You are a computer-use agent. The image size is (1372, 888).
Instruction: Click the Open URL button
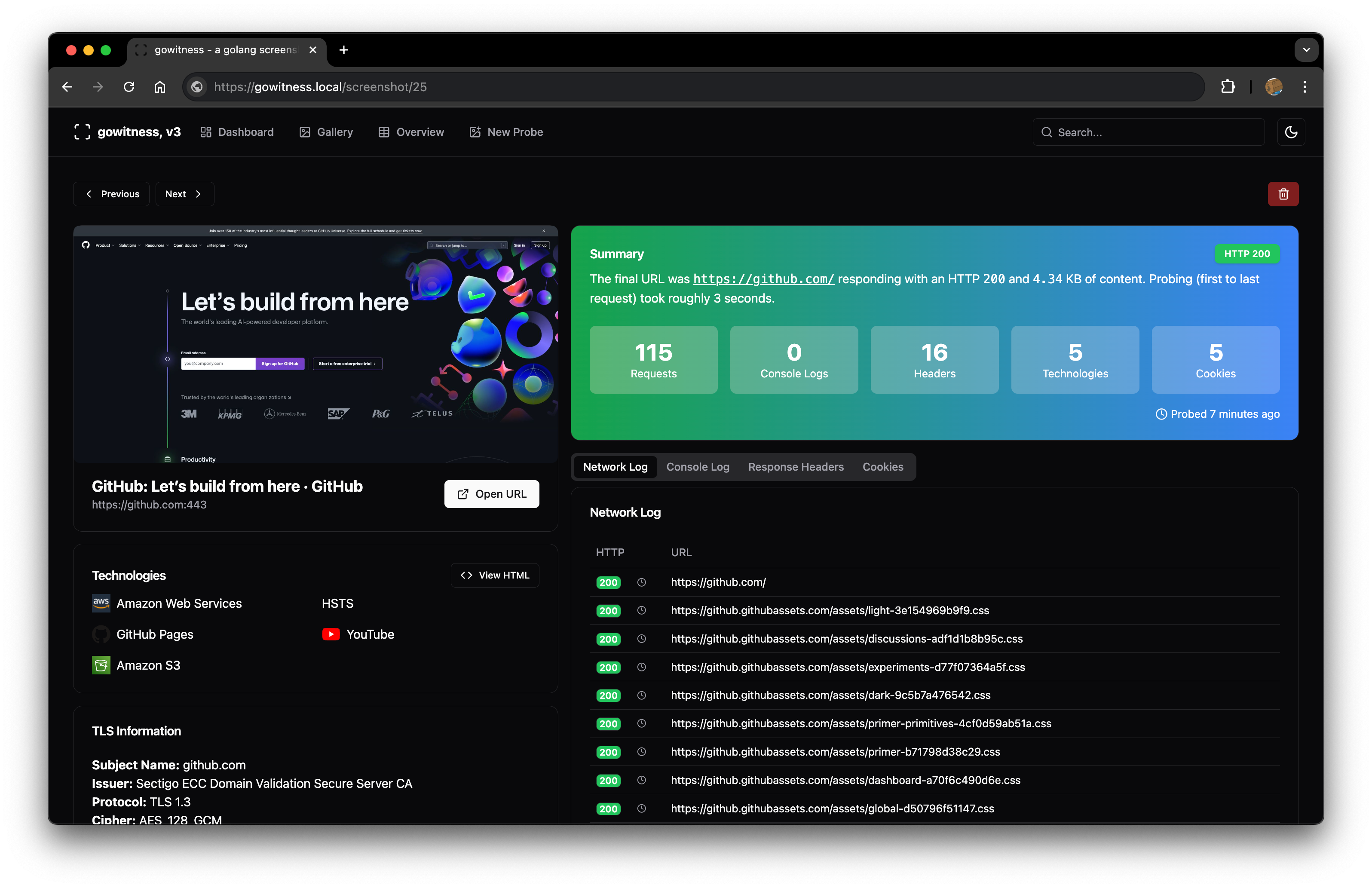pos(491,494)
